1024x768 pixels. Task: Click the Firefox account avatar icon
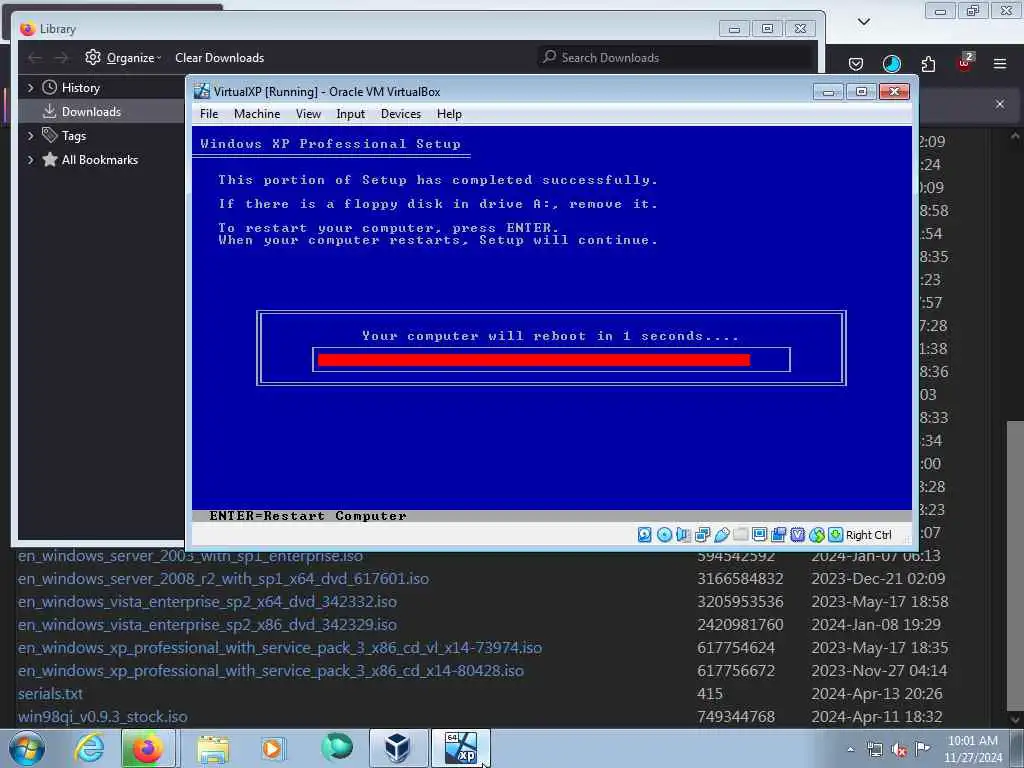891,63
